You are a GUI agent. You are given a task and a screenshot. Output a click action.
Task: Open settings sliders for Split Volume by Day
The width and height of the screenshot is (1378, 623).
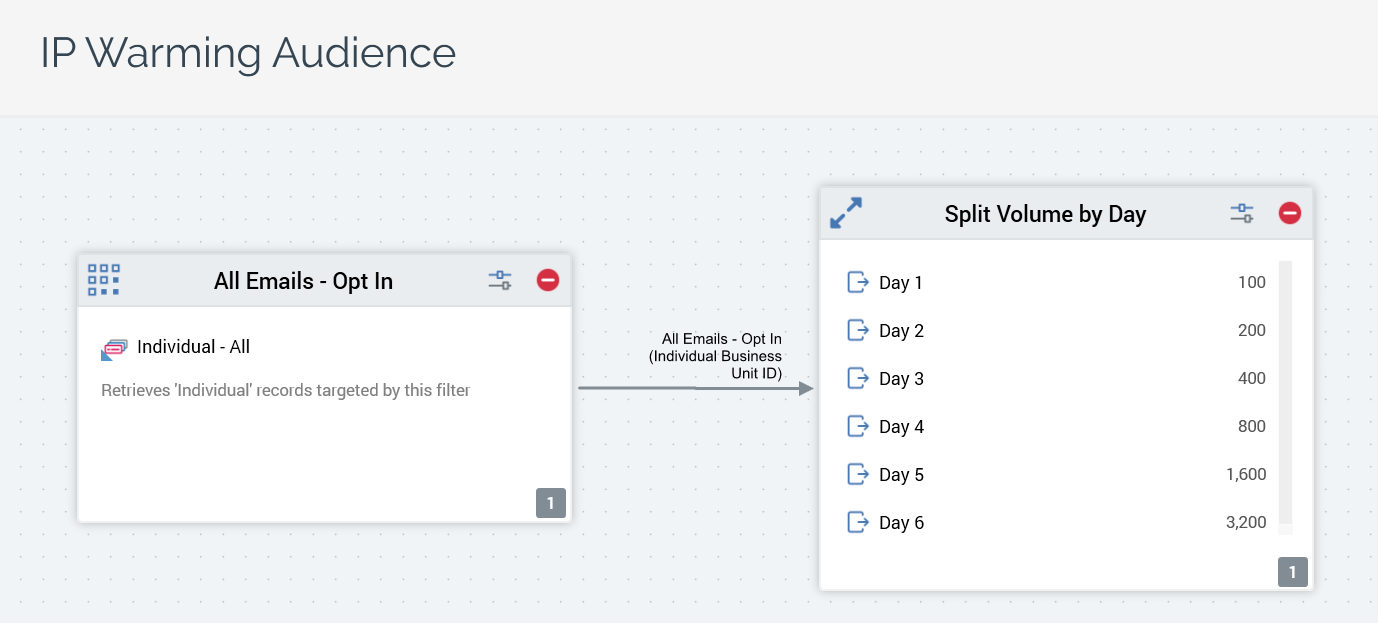[x=1241, y=213]
